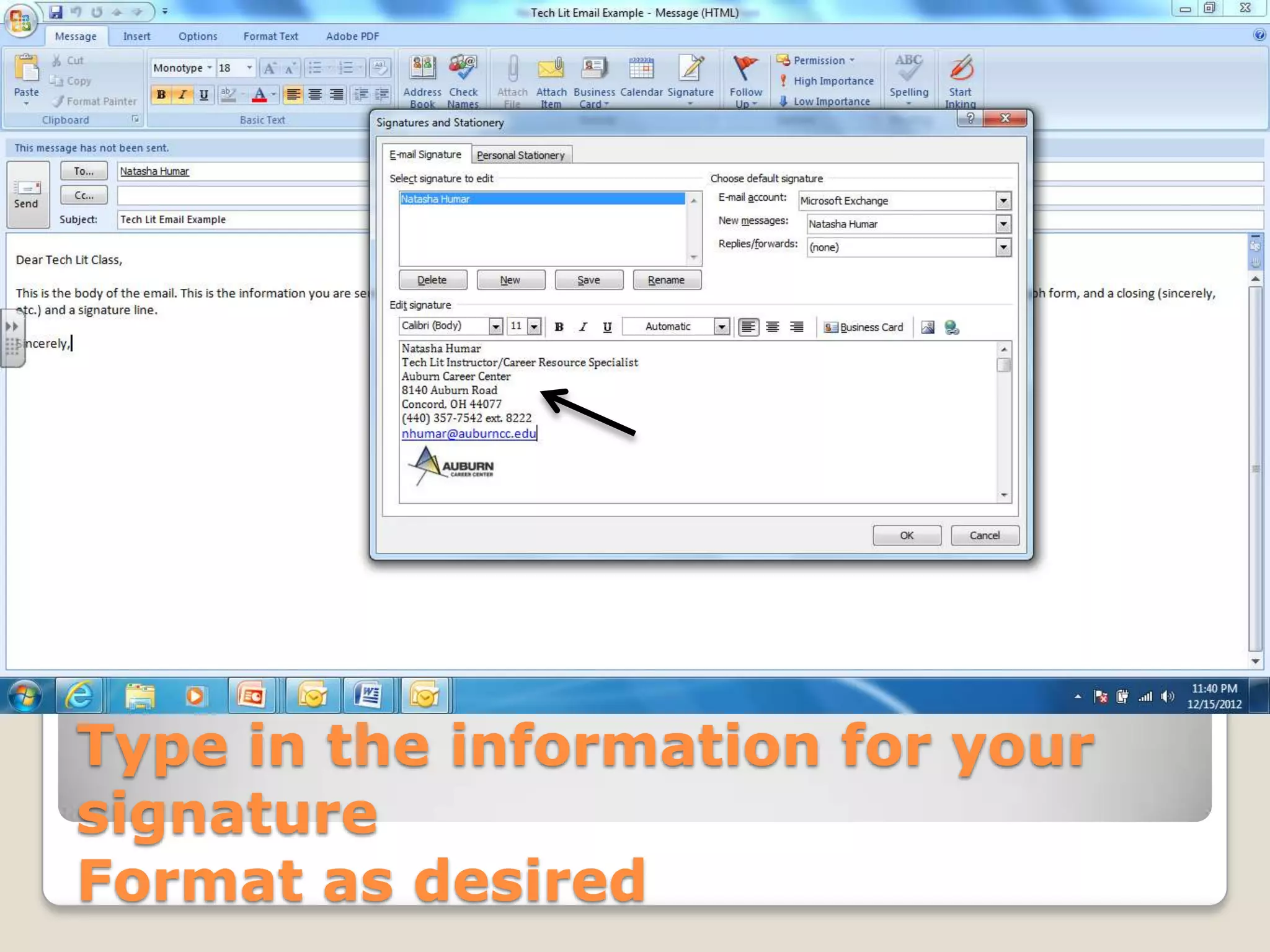Mark message as High Importance

coord(826,81)
